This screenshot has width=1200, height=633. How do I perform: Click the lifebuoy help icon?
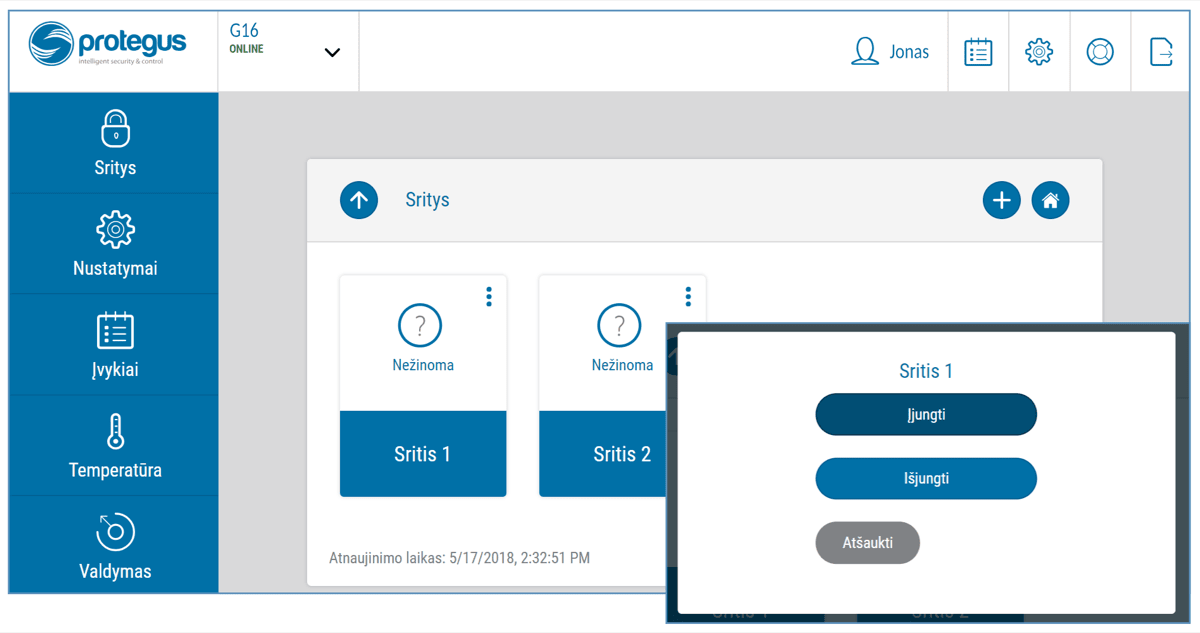1100,52
